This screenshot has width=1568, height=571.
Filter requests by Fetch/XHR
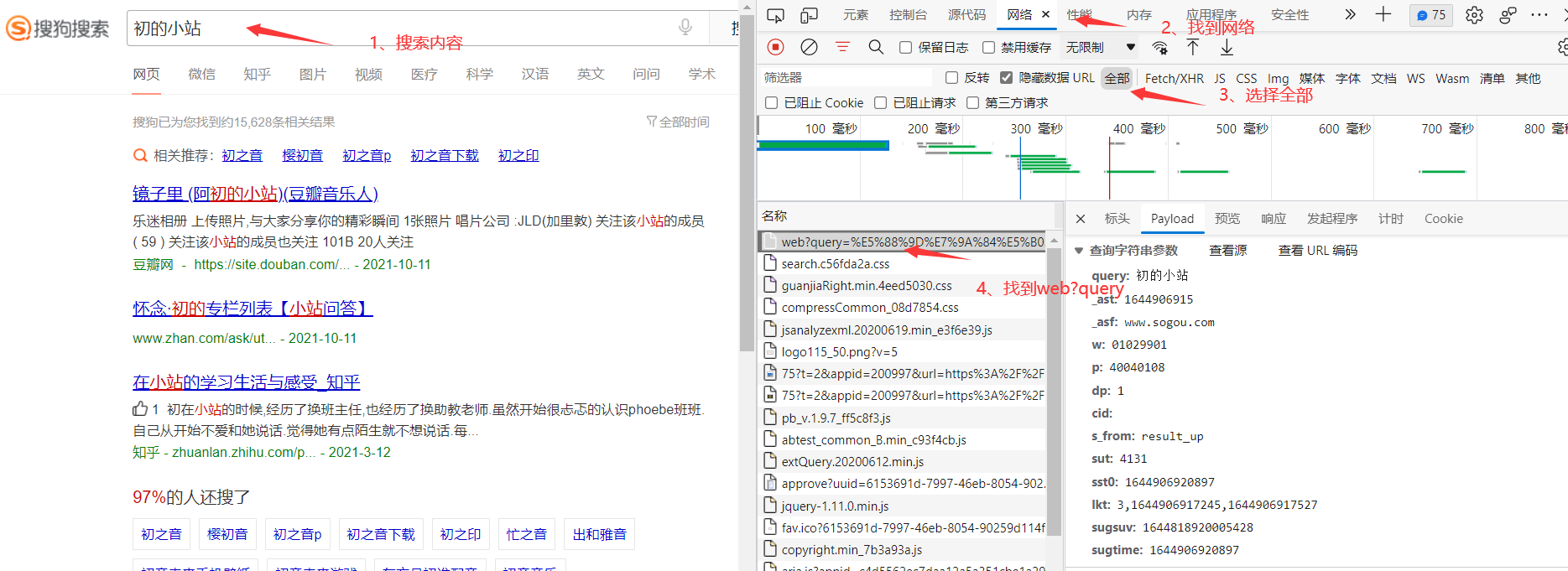pyautogui.click(x=1175, y=78)
